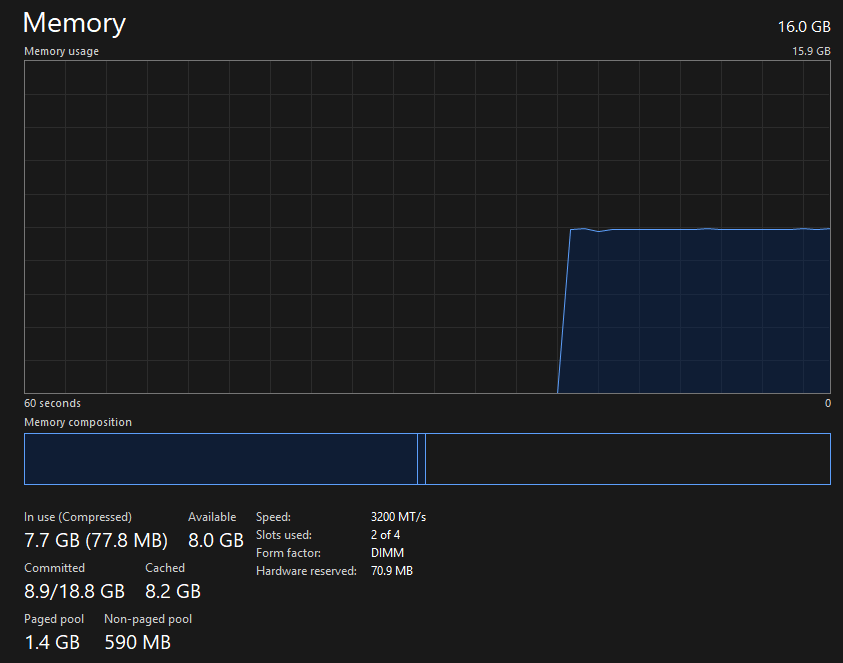Select the 590 MB non-paged pool value

138,642
